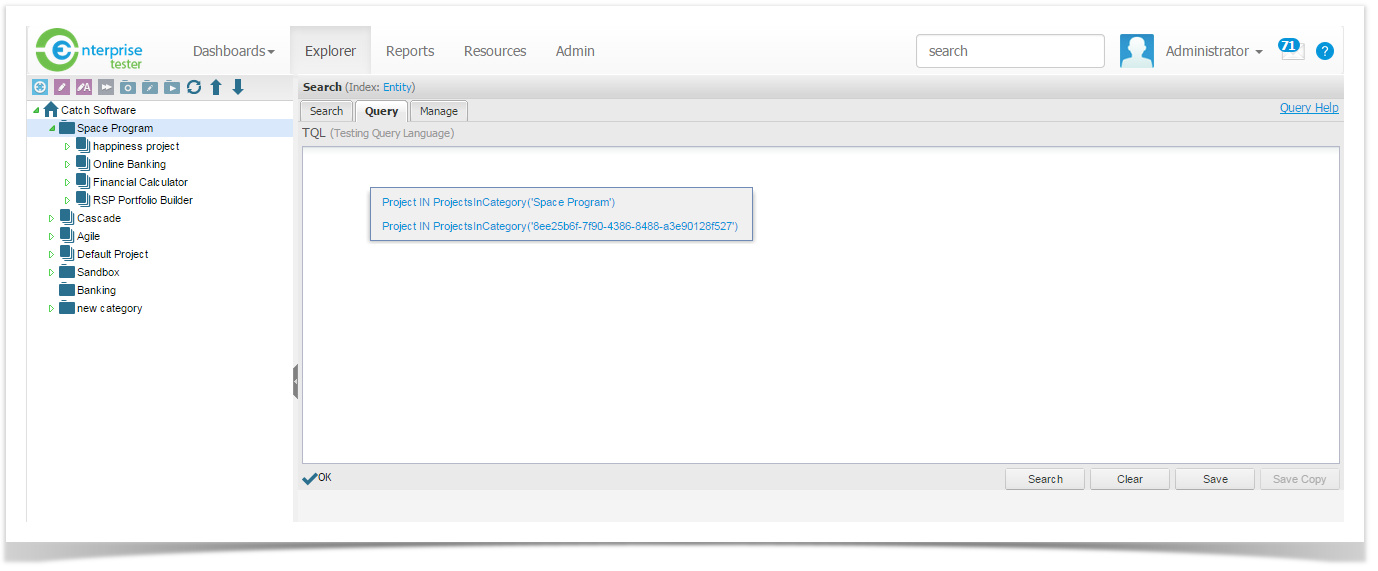Click the purple pencil edit icon
The width and height of the screenshot is (1378, 571).
coord(62,88)
